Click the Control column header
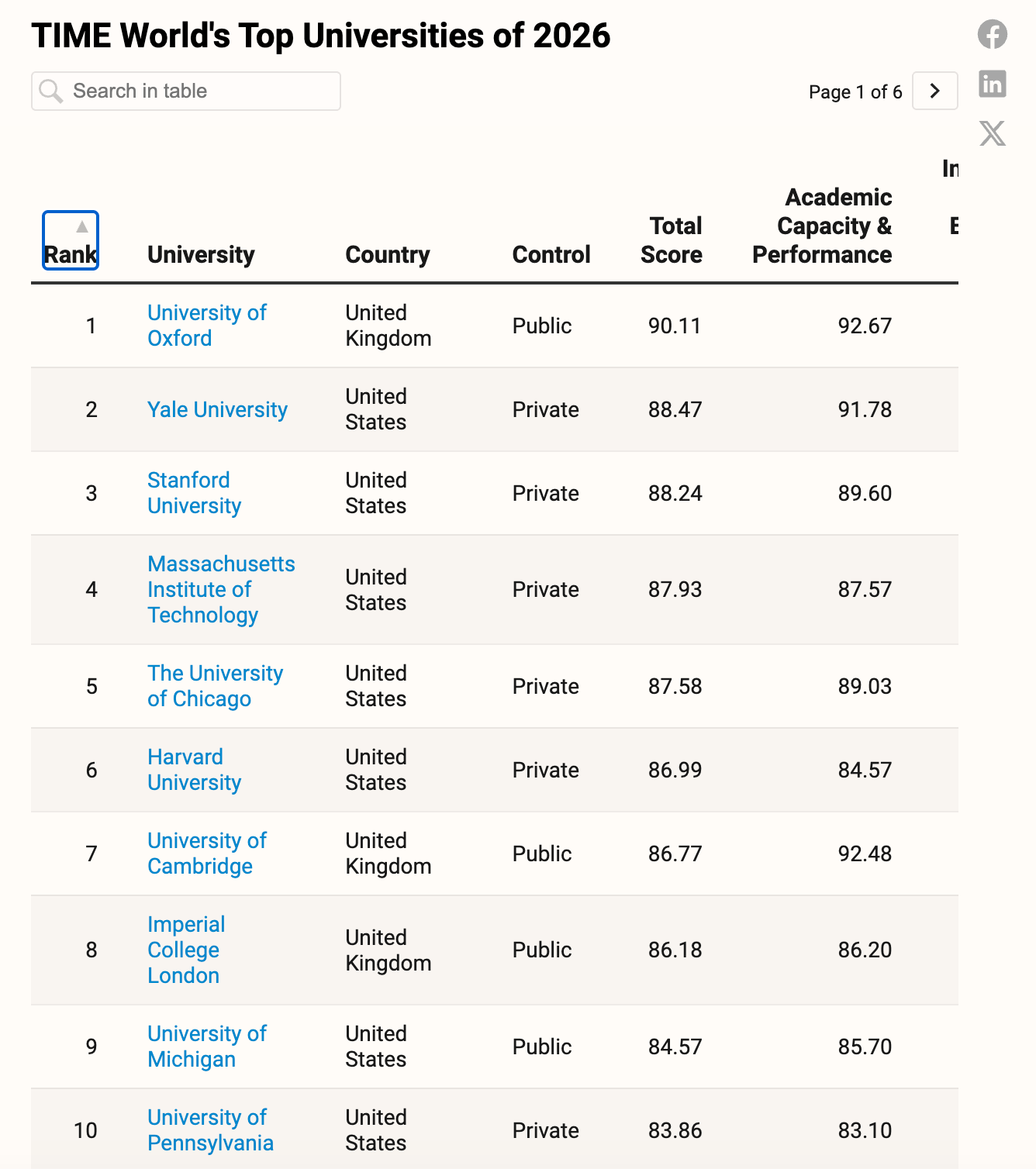The image size is (1036, 1169). 551,254
